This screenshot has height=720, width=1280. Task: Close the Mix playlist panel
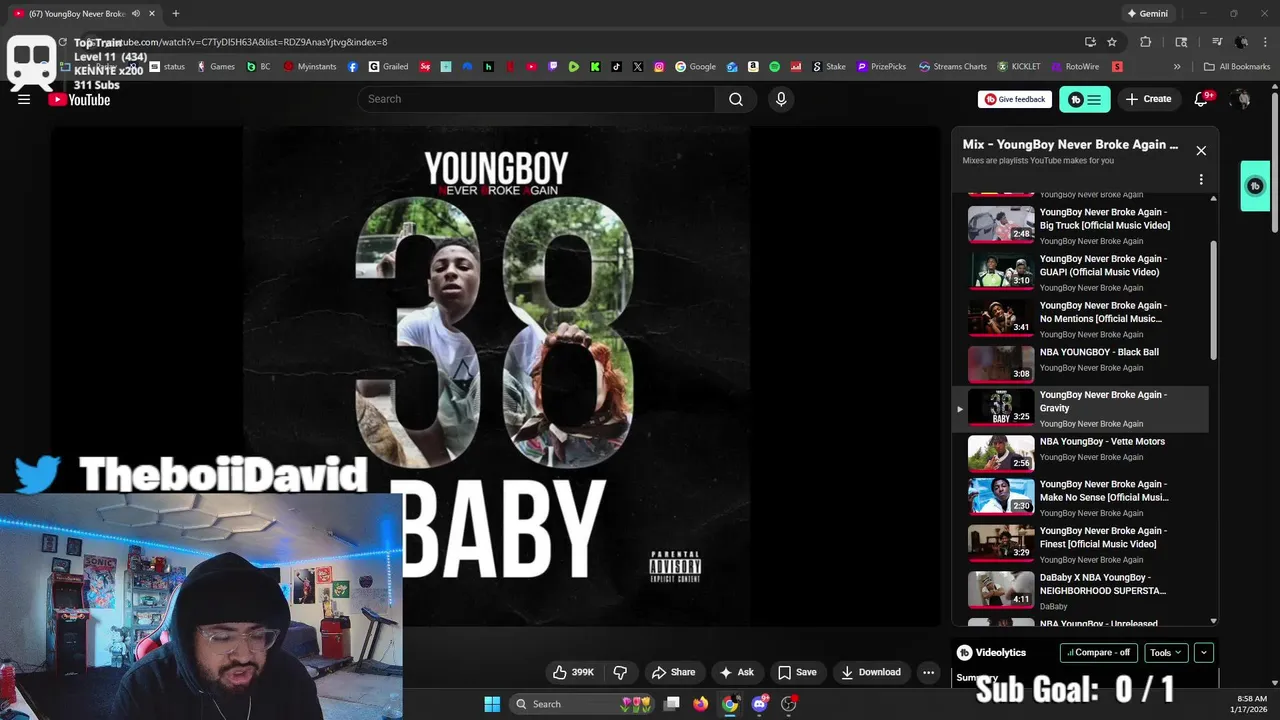1201,151
